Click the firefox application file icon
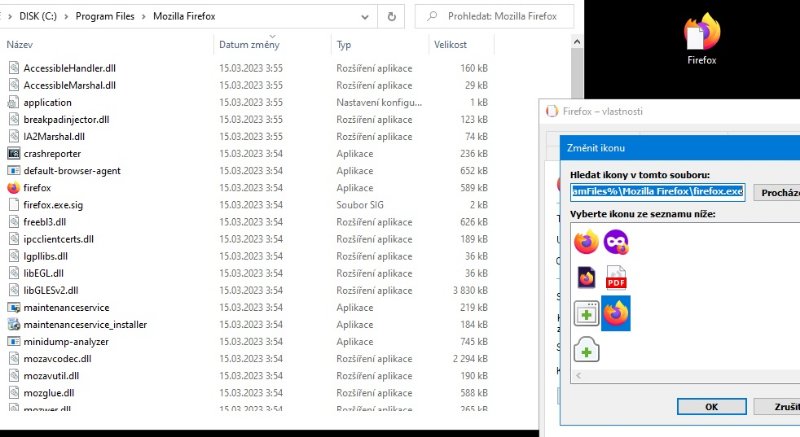The height and width of the screenshot is (437, 800). pyautogui.click(x=14, y=188)
